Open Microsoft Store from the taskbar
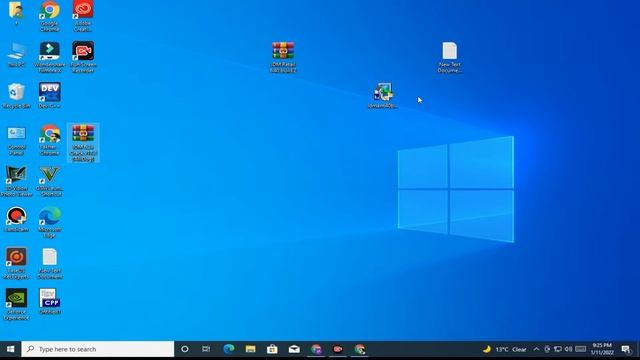 coord(272,349)
